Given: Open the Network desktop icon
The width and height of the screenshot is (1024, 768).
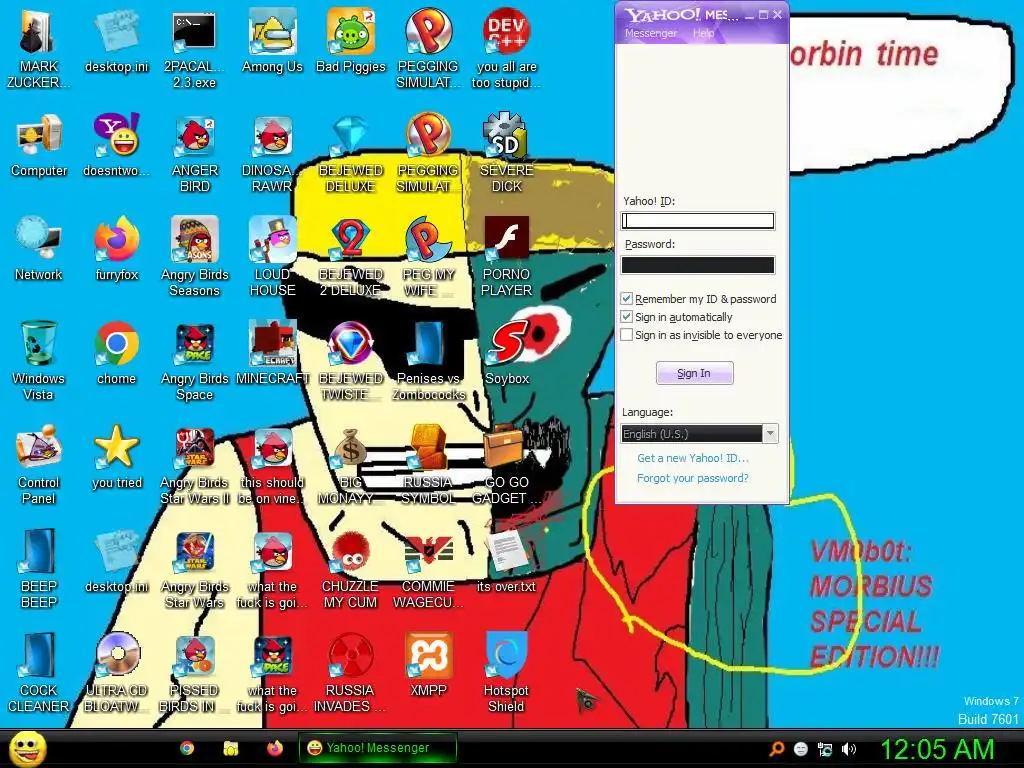Looking at the screenshot, I should 39,248.
